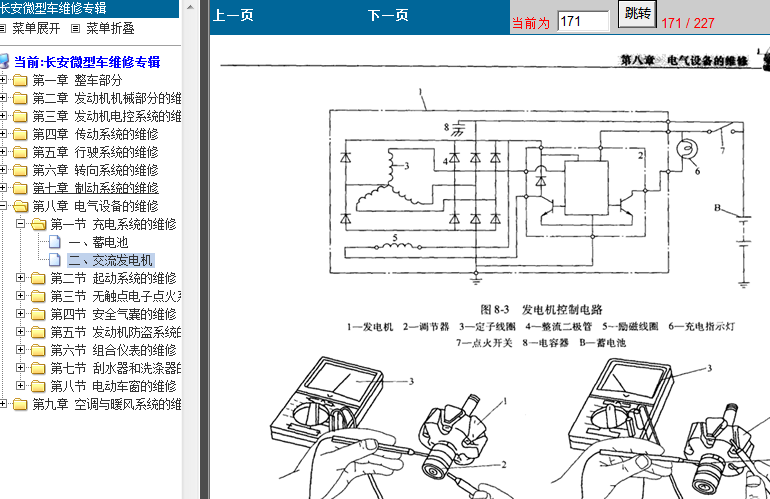Image resolution: width=770 pixels, height=499 pixels.
Task: Expand 第二章 发动机机械部分 node
Action: point(3,97)
